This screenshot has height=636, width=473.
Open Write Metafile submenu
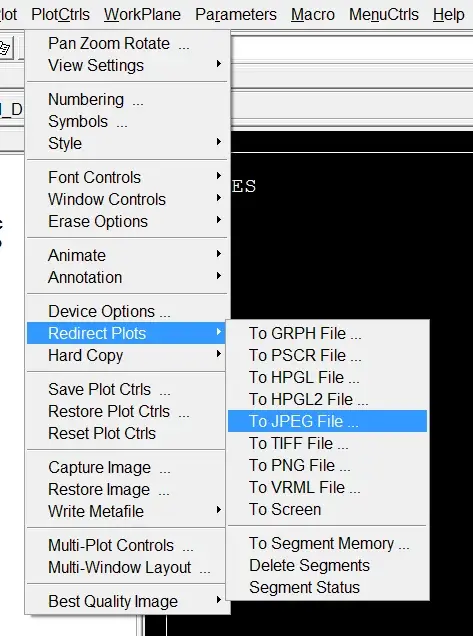[127, 511]
